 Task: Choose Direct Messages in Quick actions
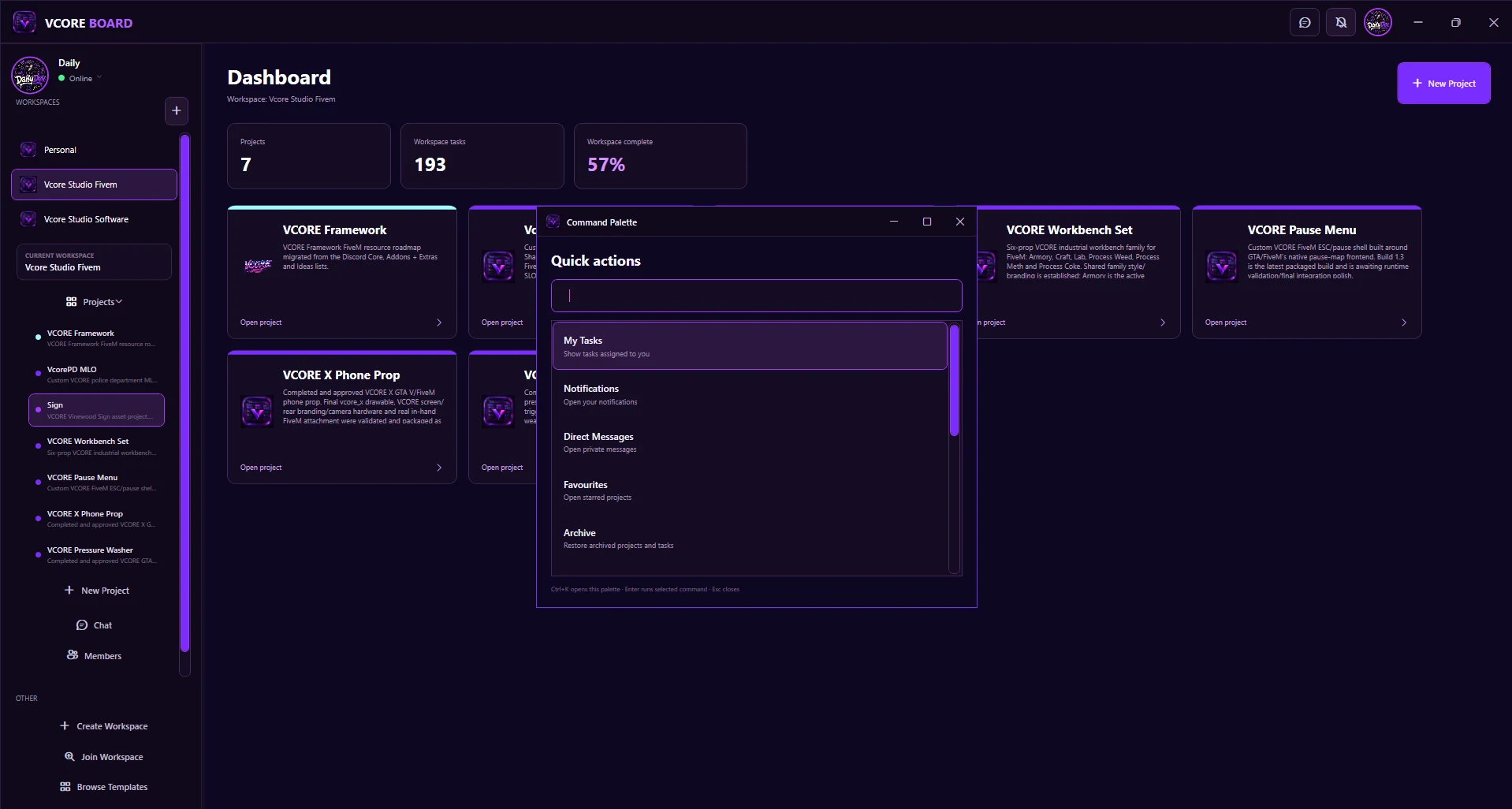(750, 442)
